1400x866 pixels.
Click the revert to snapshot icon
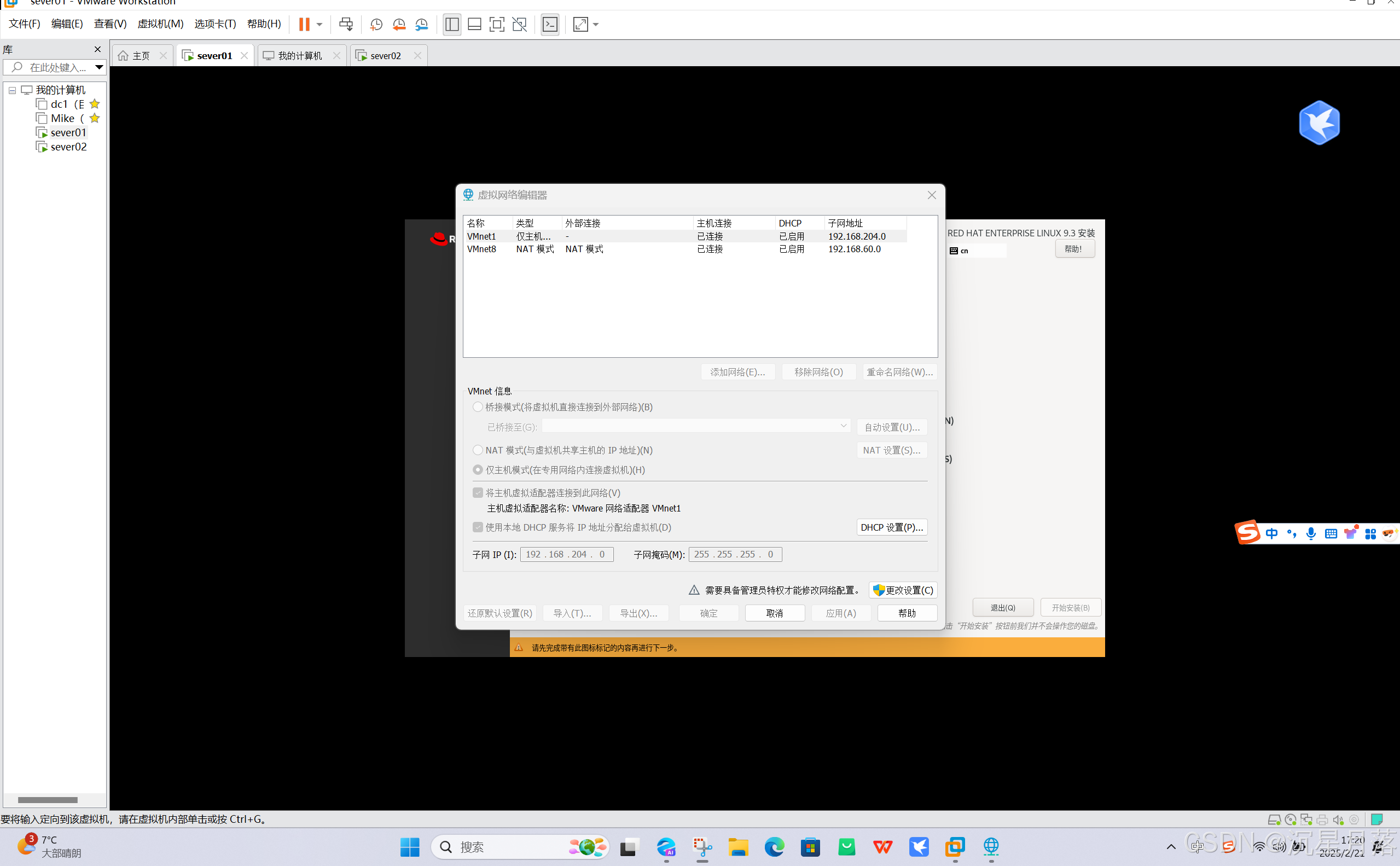[x=399, y=24]
